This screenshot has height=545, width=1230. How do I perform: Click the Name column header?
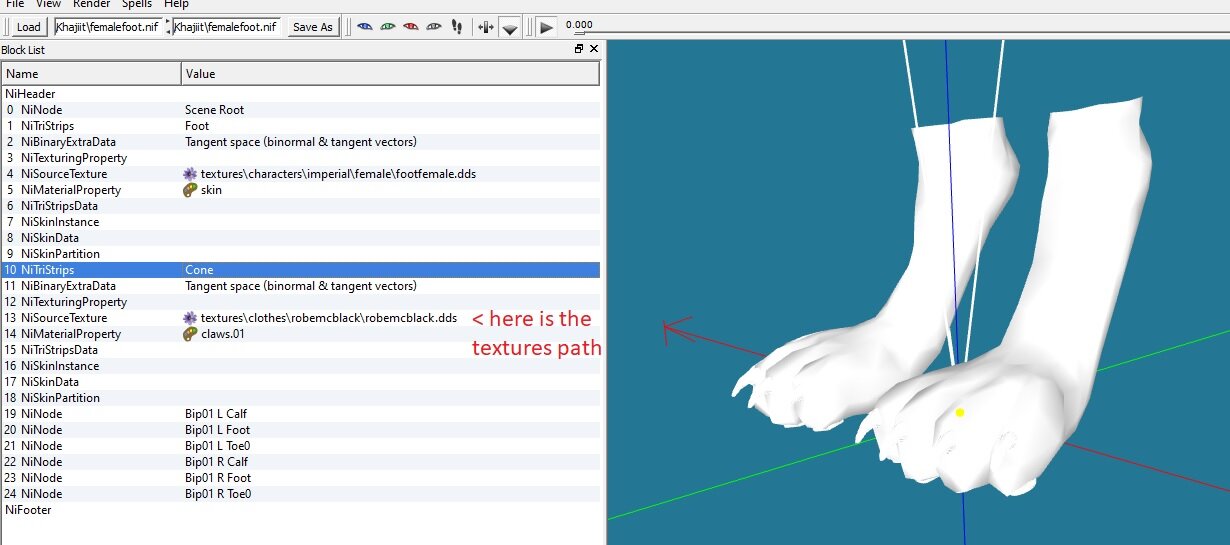click(91, 73)
